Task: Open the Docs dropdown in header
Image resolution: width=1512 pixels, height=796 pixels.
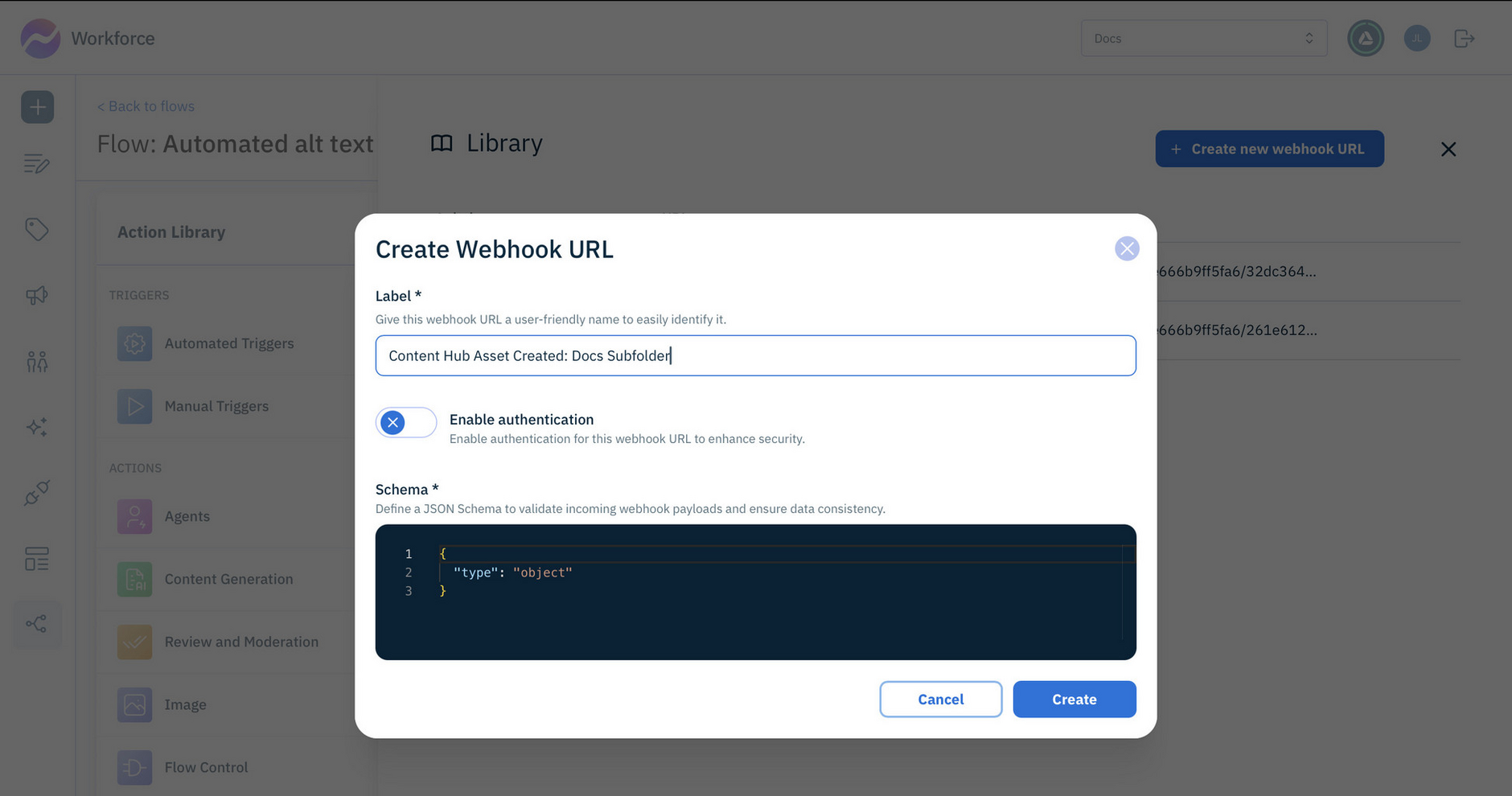Action: point(1203,38)
